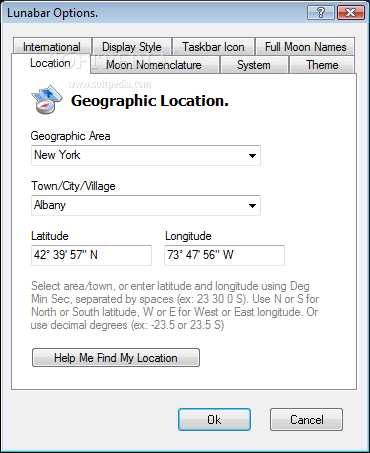Close the Lunabar Options dialog
The width and height of the screenshot is (370, 453).
coord(351,13)
